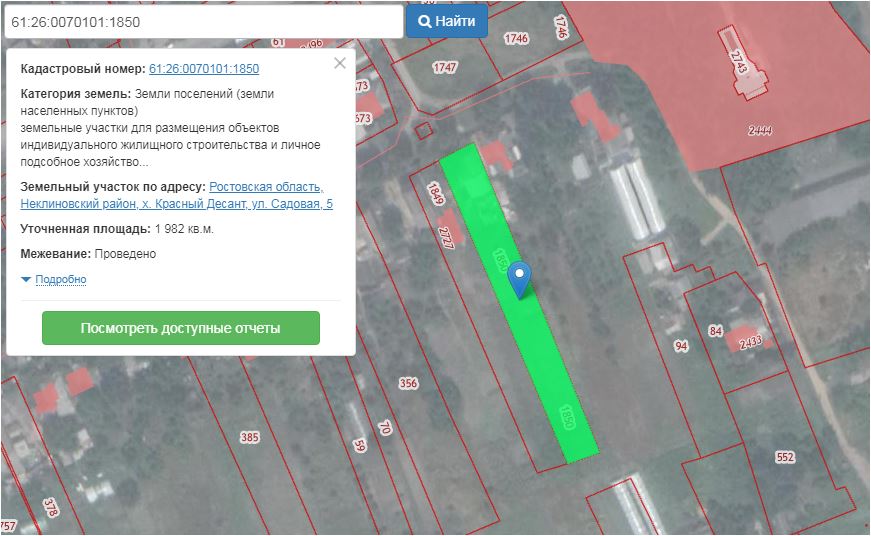Close the parcel info popup
Image resolution: width=871 pixels, height=536 pixels.
click(339, 63)
